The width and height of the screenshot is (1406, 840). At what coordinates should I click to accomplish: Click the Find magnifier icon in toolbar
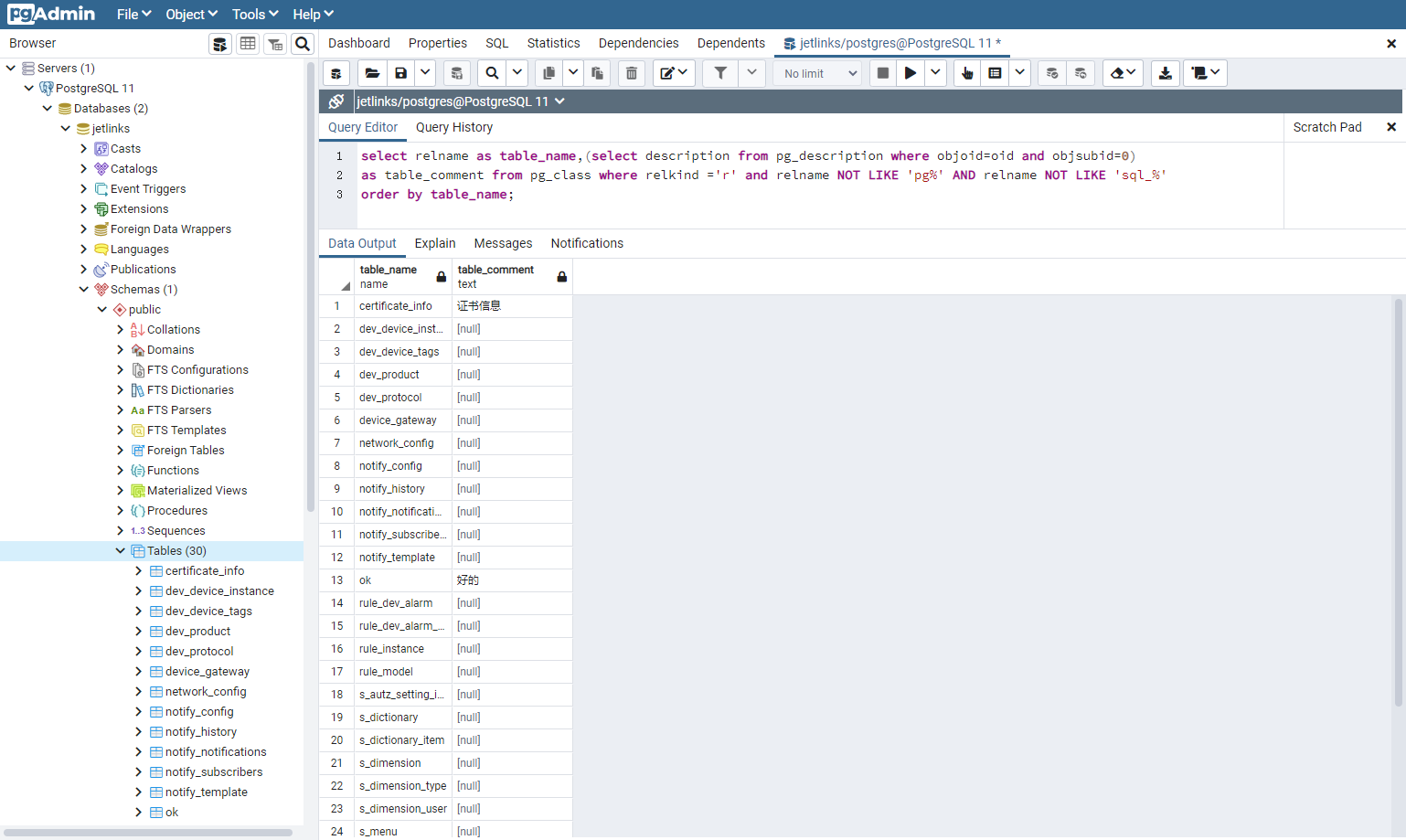click(x=493, y=73)
